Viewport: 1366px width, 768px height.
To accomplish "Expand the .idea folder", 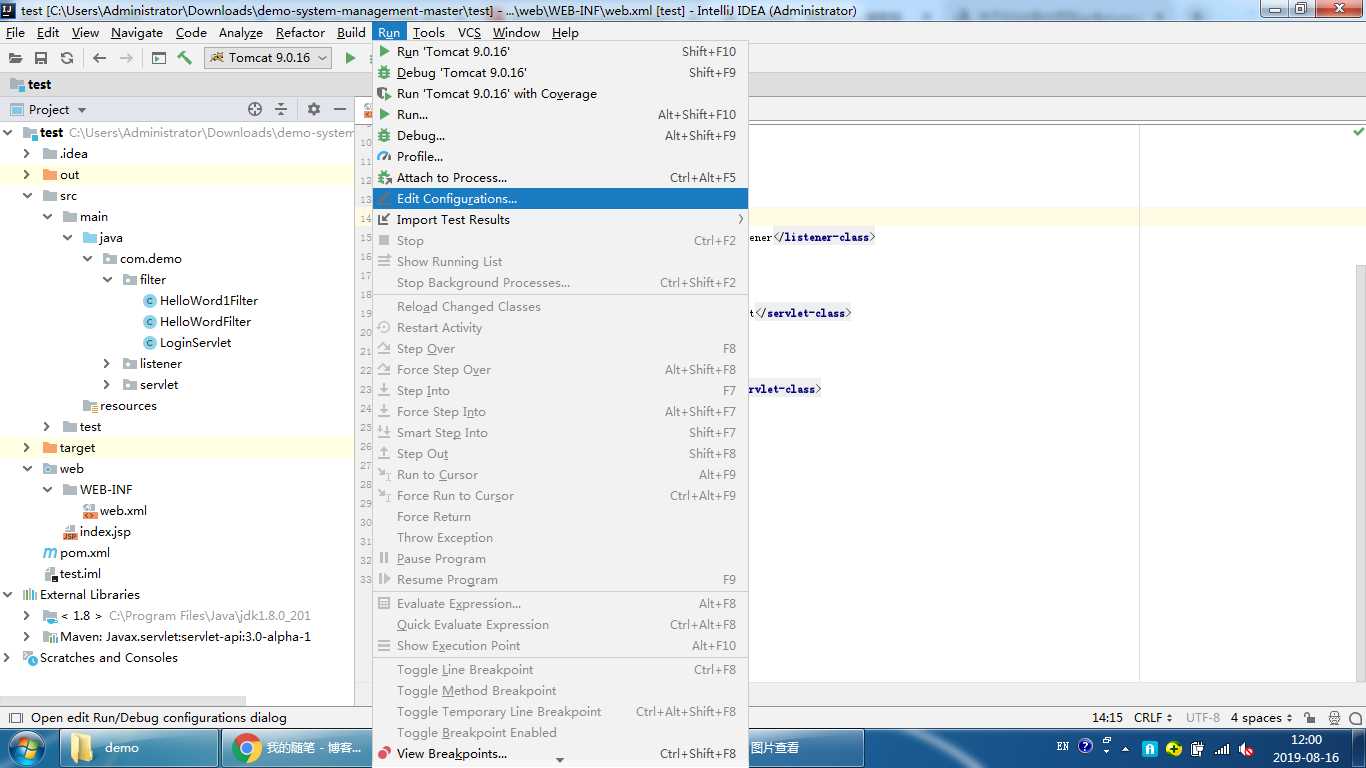I will pos(27,153).
